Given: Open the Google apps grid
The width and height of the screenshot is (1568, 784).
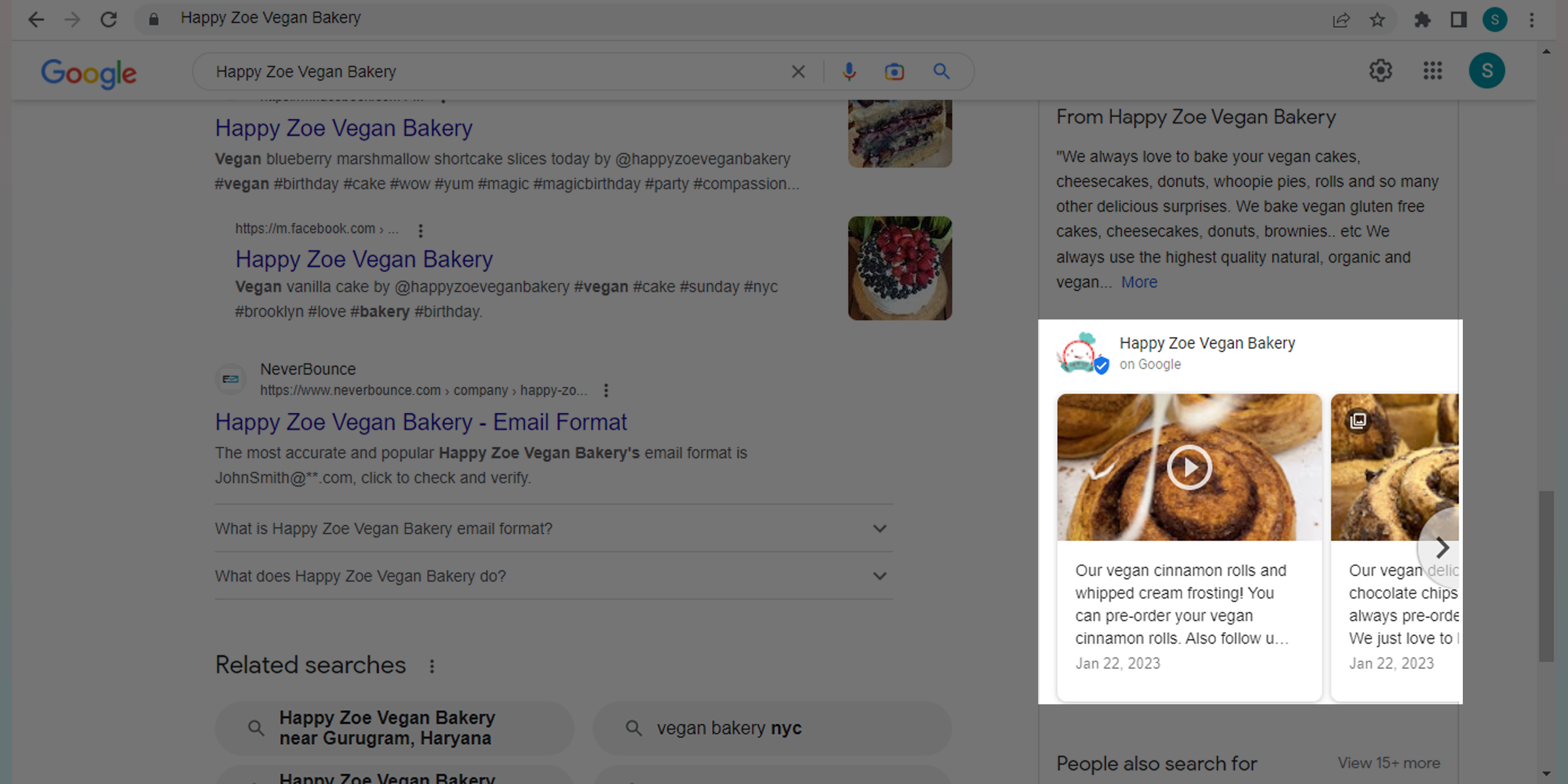Looking at the screenshot, I should pos(1432,71).
